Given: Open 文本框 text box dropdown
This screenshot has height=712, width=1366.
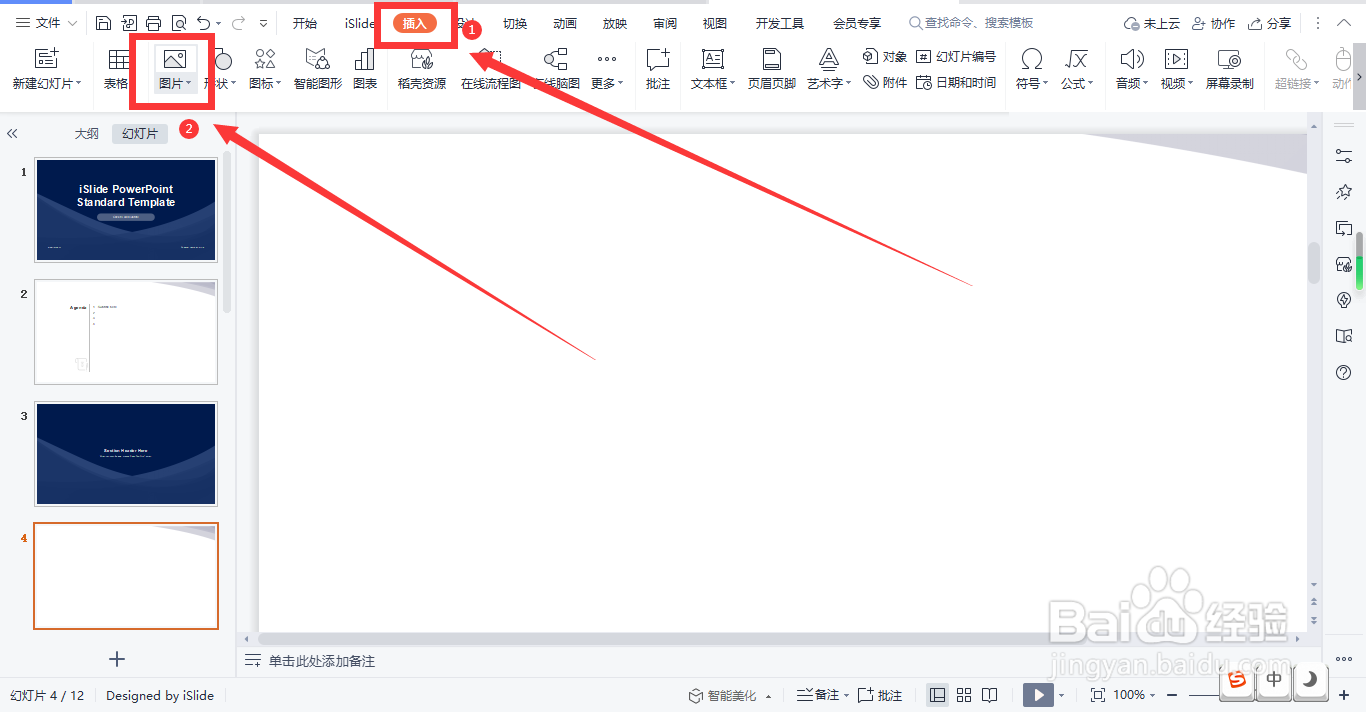Looking at the screenshot, I should (713, 84).
